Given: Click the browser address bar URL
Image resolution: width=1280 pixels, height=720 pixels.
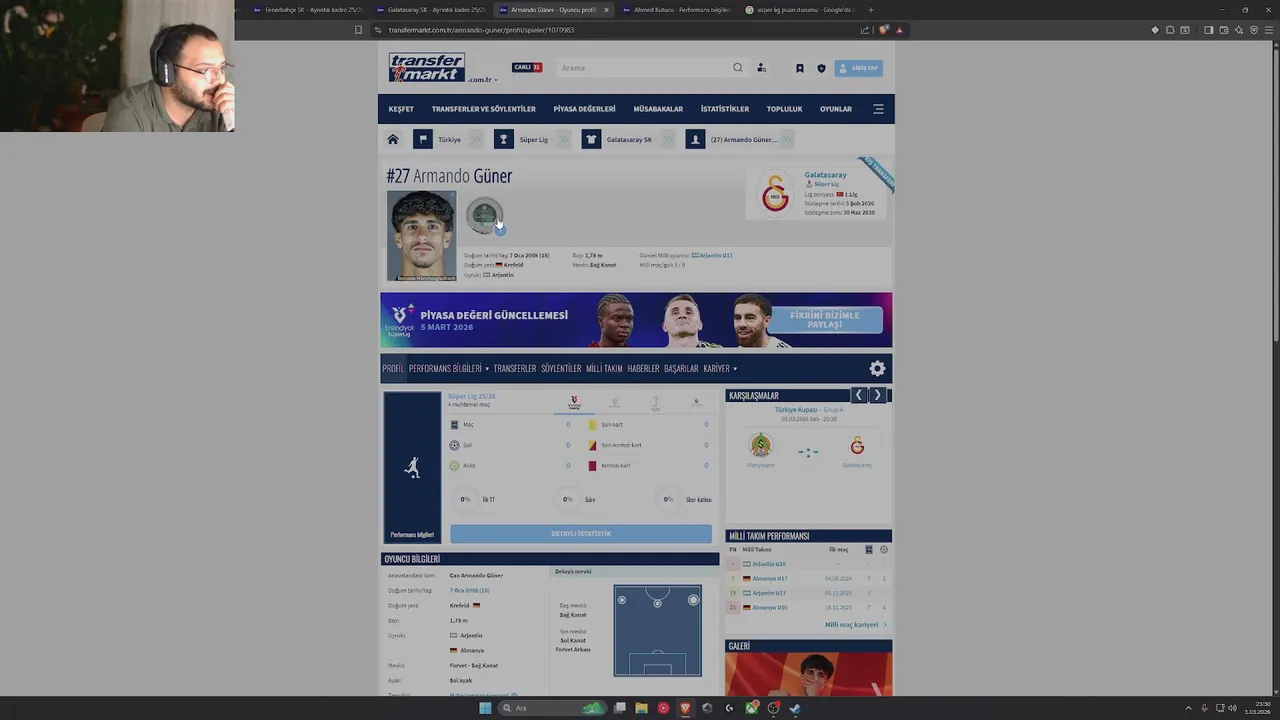Looking at the screenshot, I should [x=481, y=30].
